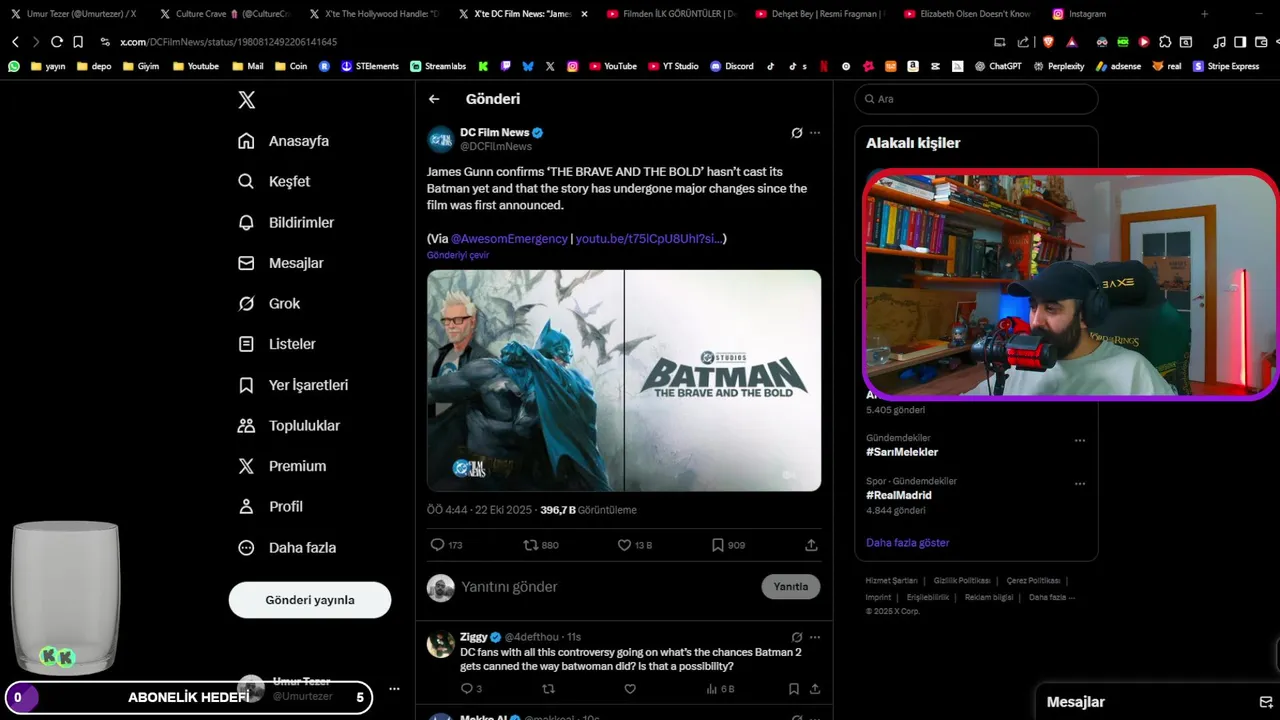Open Bildirimler notifications

tap(286, 222)
